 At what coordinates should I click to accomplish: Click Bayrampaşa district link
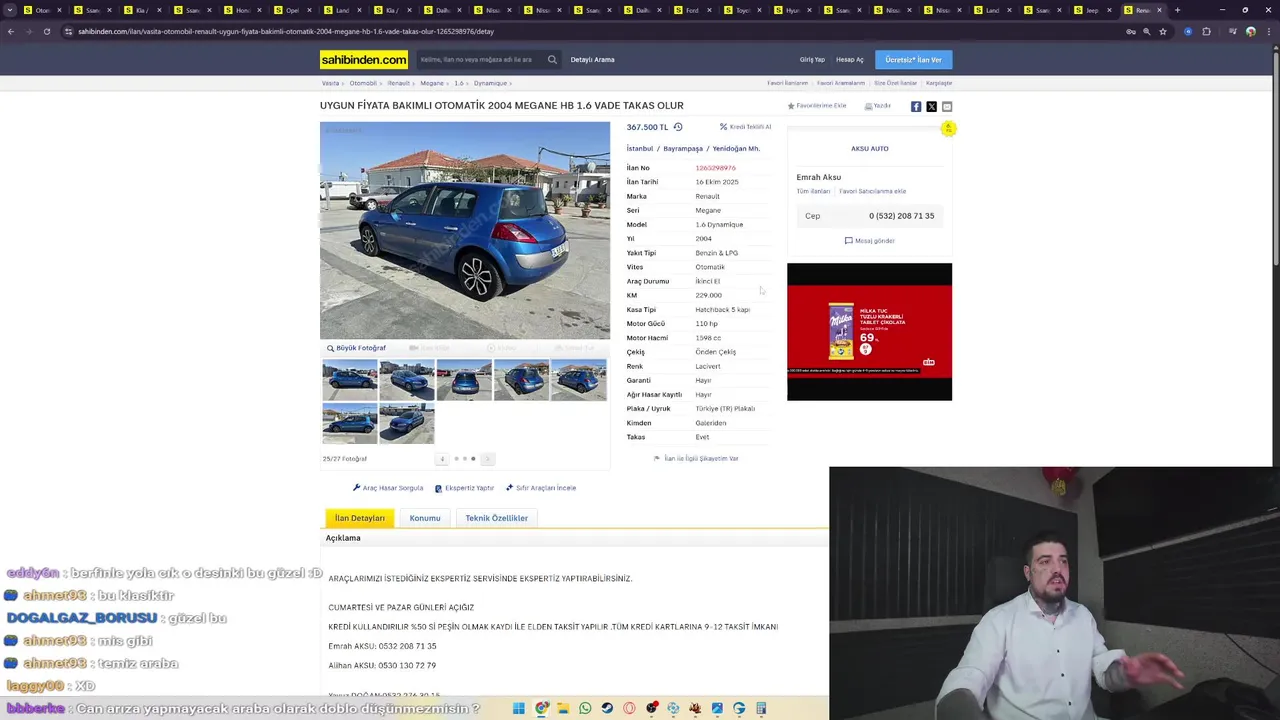[x=683, y=148]
